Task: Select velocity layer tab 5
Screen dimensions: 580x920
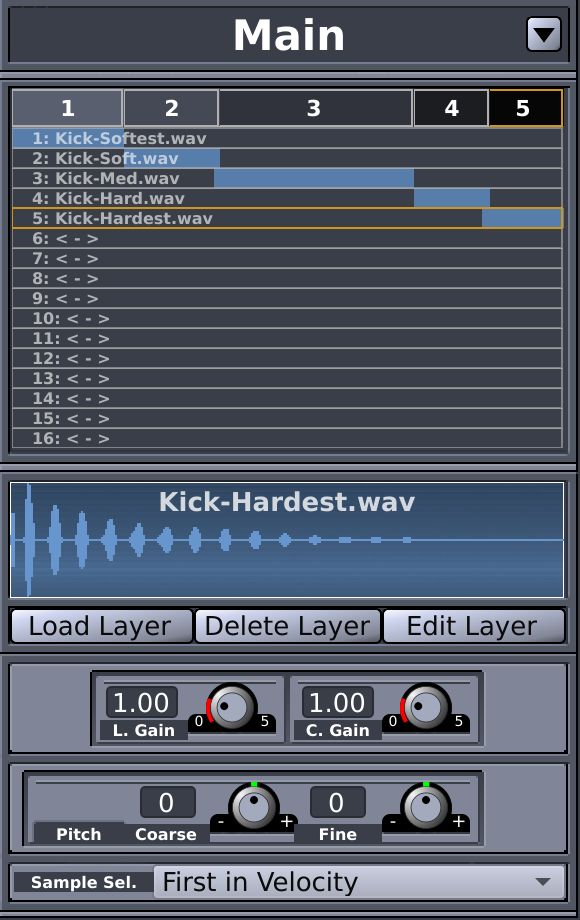Action: [525, 108]
